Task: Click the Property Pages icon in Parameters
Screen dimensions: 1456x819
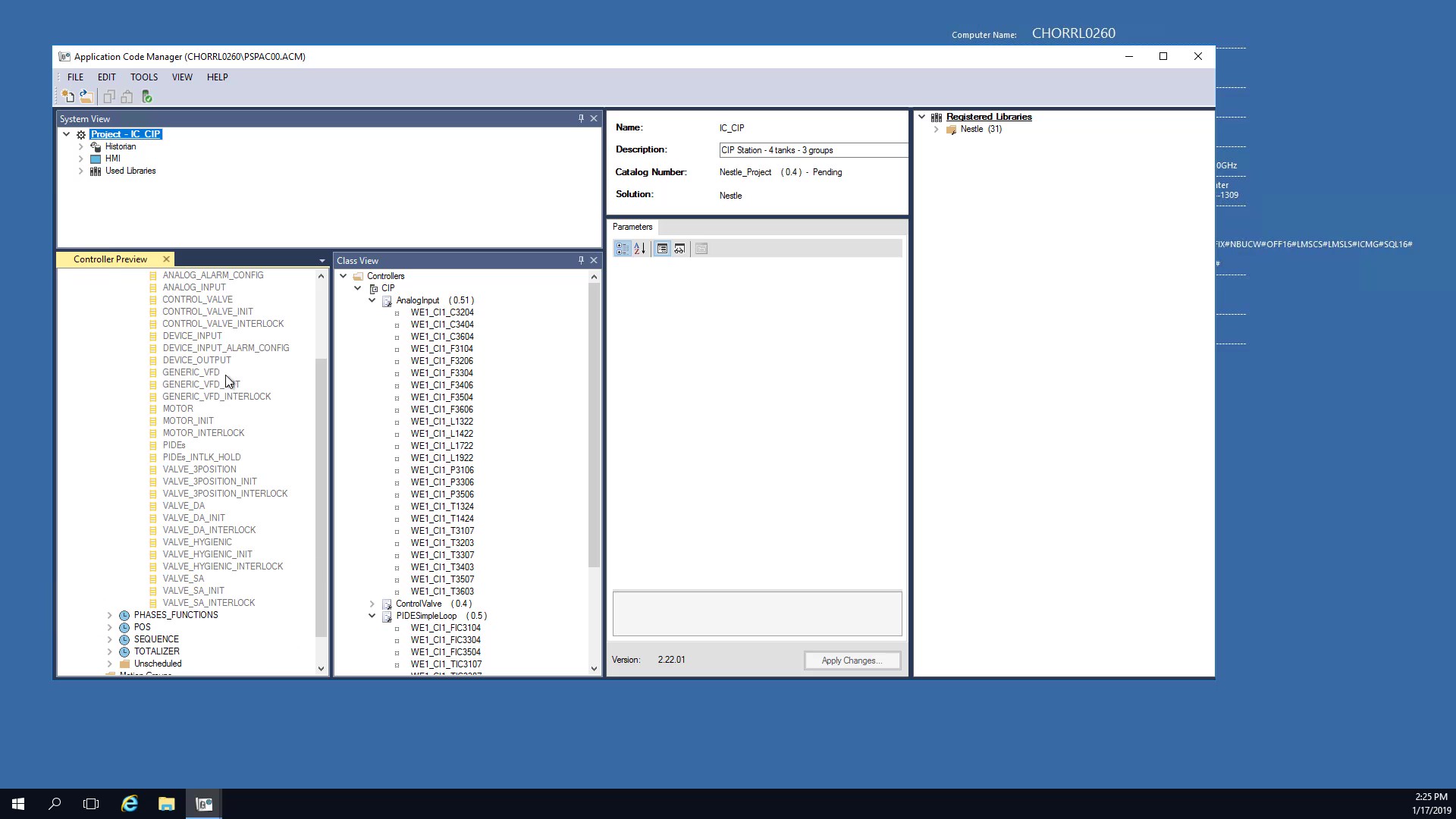Action: (x=701, y=249)
